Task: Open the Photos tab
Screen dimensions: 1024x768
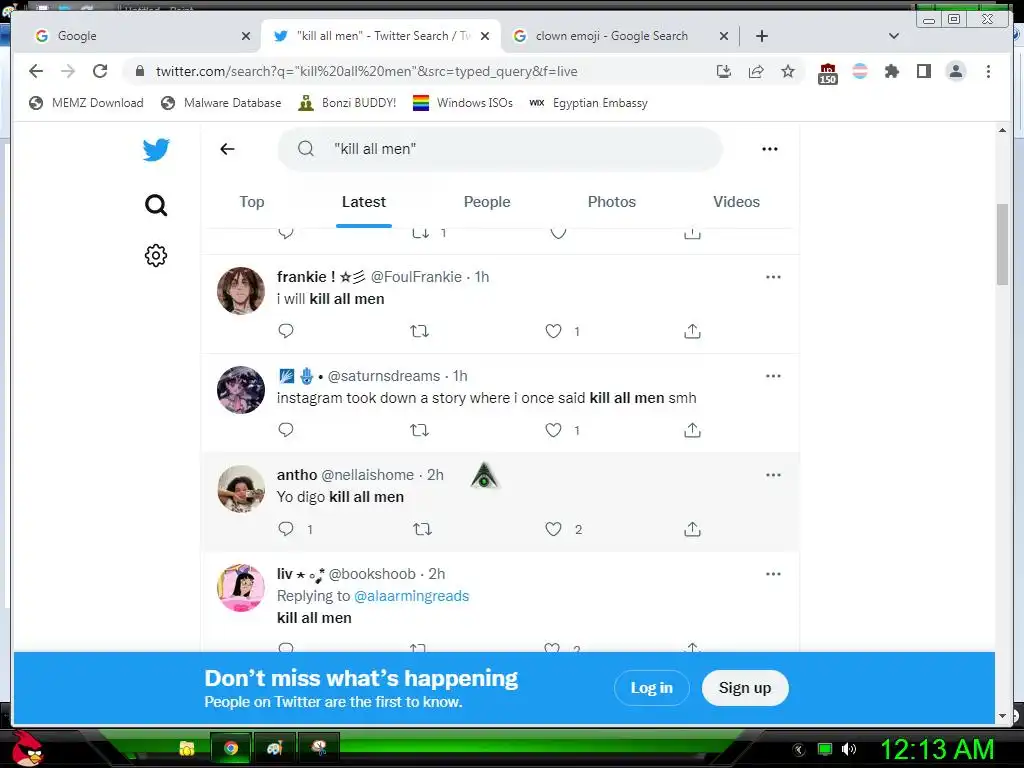Action: tap(612, 202)
